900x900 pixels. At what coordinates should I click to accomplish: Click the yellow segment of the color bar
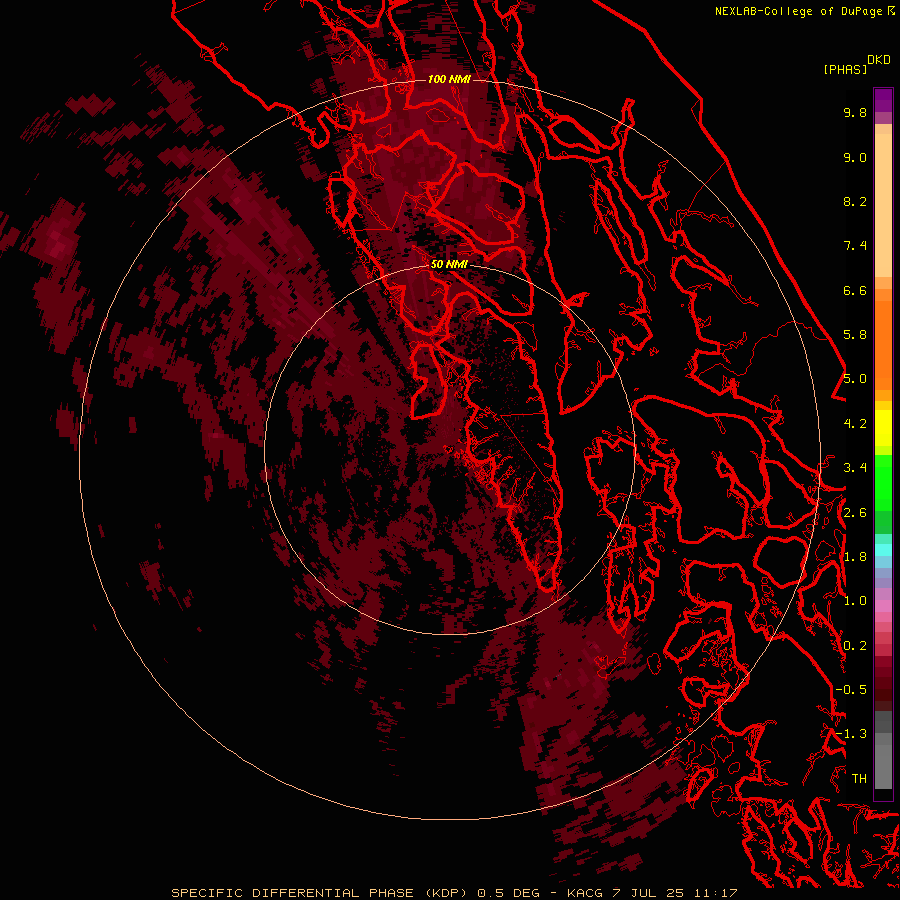[x=883, y=428]
